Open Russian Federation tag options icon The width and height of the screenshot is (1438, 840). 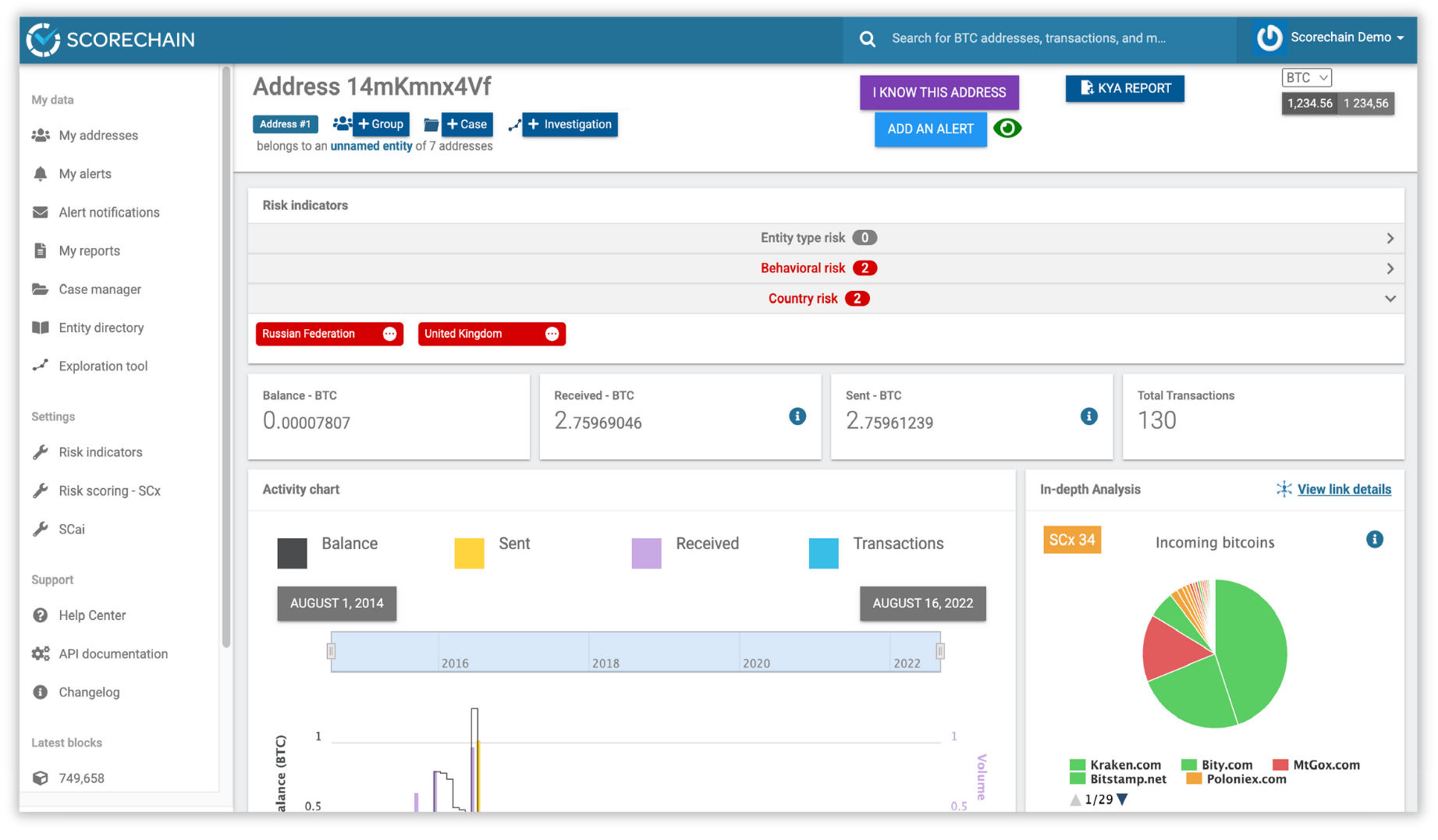tap(389, 334)
